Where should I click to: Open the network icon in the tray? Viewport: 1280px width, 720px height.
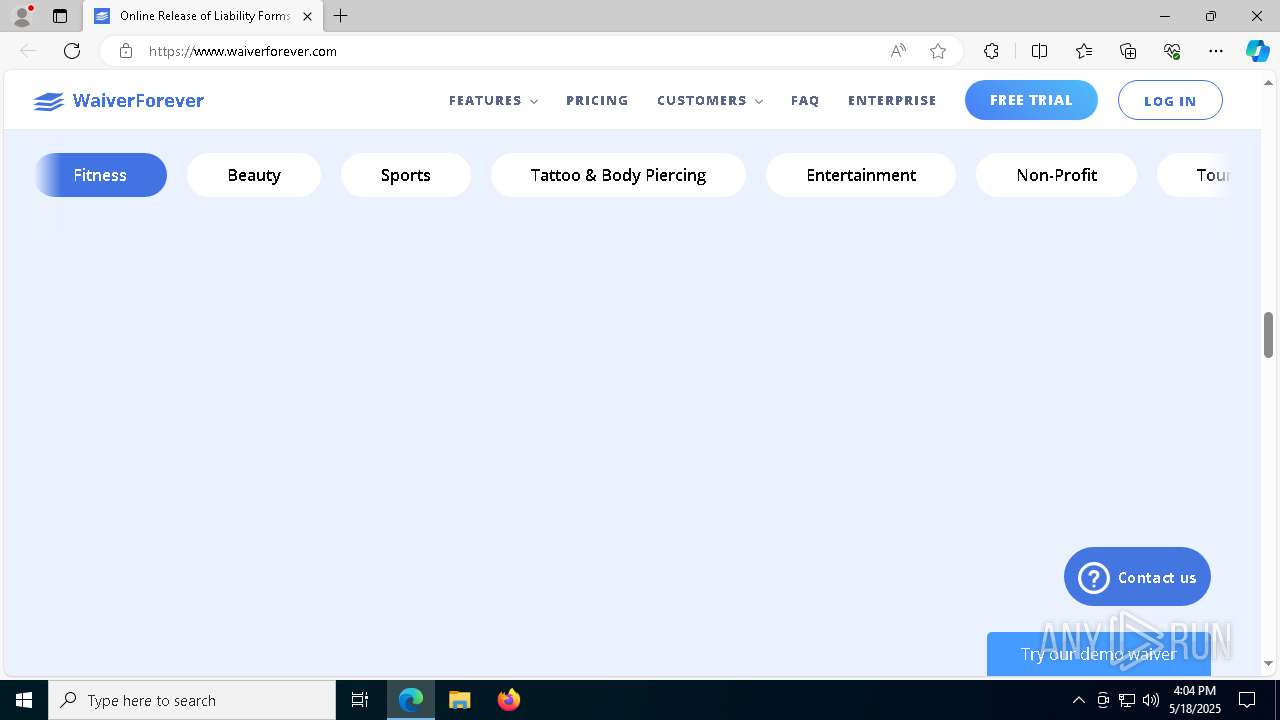[x=1127, y=700]
